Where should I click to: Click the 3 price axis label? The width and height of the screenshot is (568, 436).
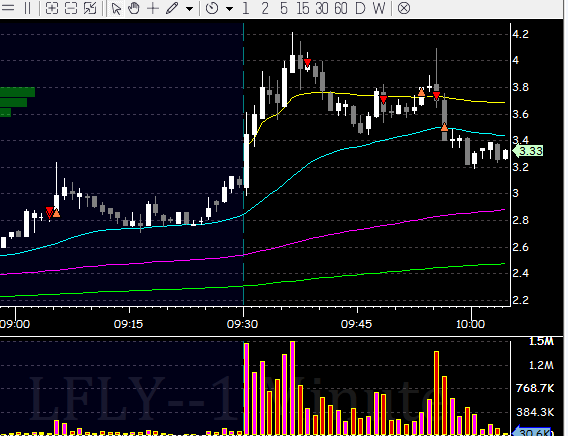point(516,193)
